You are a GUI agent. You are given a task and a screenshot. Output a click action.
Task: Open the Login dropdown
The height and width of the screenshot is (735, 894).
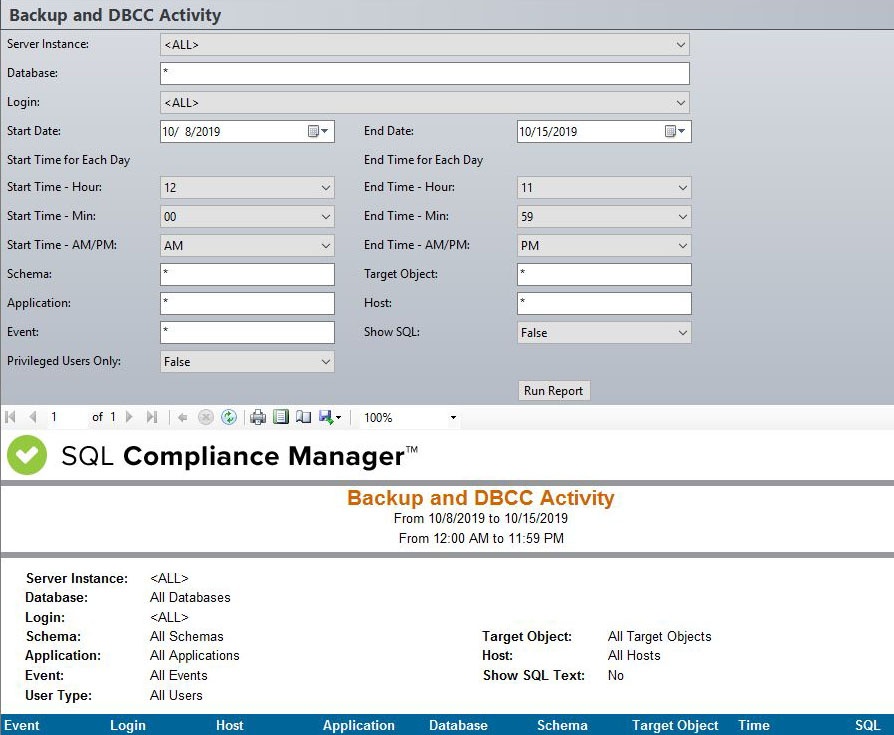pos(681,102)
